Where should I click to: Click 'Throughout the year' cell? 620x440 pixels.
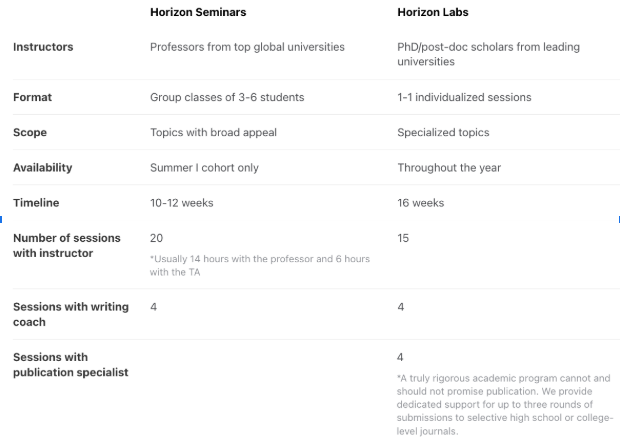coord(449,168)
